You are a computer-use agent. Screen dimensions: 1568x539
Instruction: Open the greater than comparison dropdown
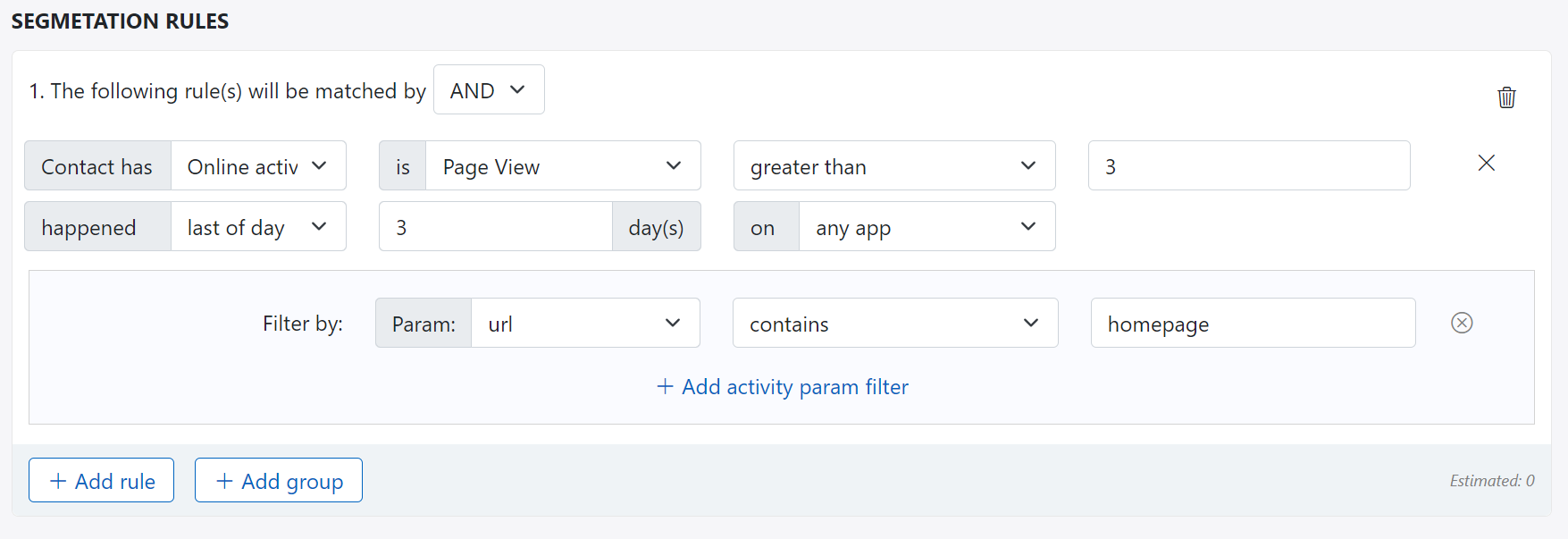coord(893,166)
